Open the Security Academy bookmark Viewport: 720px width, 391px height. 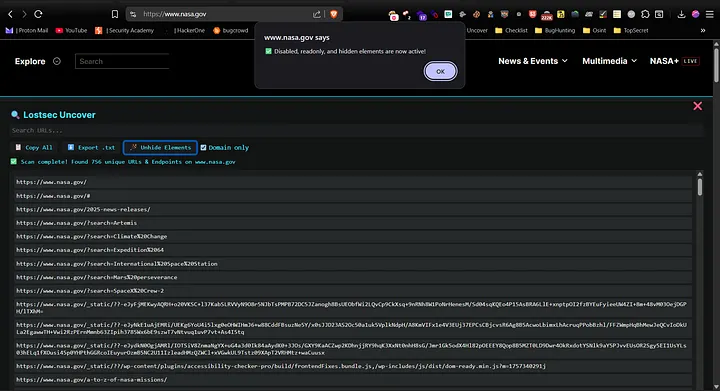coord(124,30)
